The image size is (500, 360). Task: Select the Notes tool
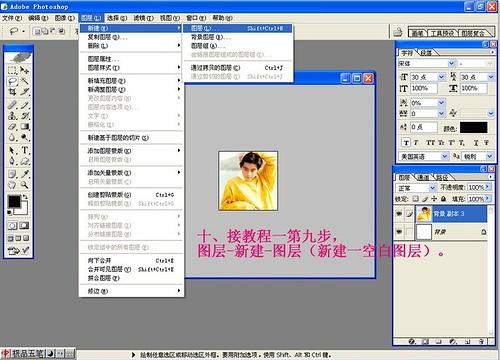coord(12,174)
